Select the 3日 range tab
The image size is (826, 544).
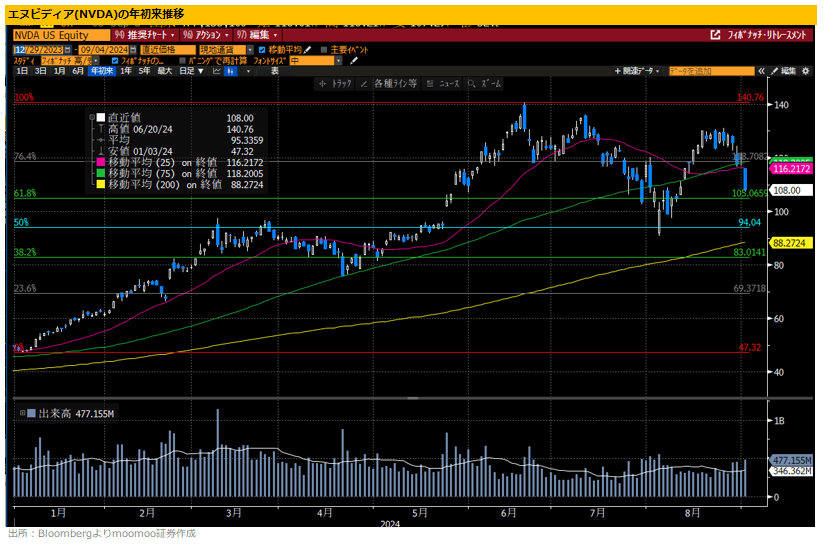41,71
